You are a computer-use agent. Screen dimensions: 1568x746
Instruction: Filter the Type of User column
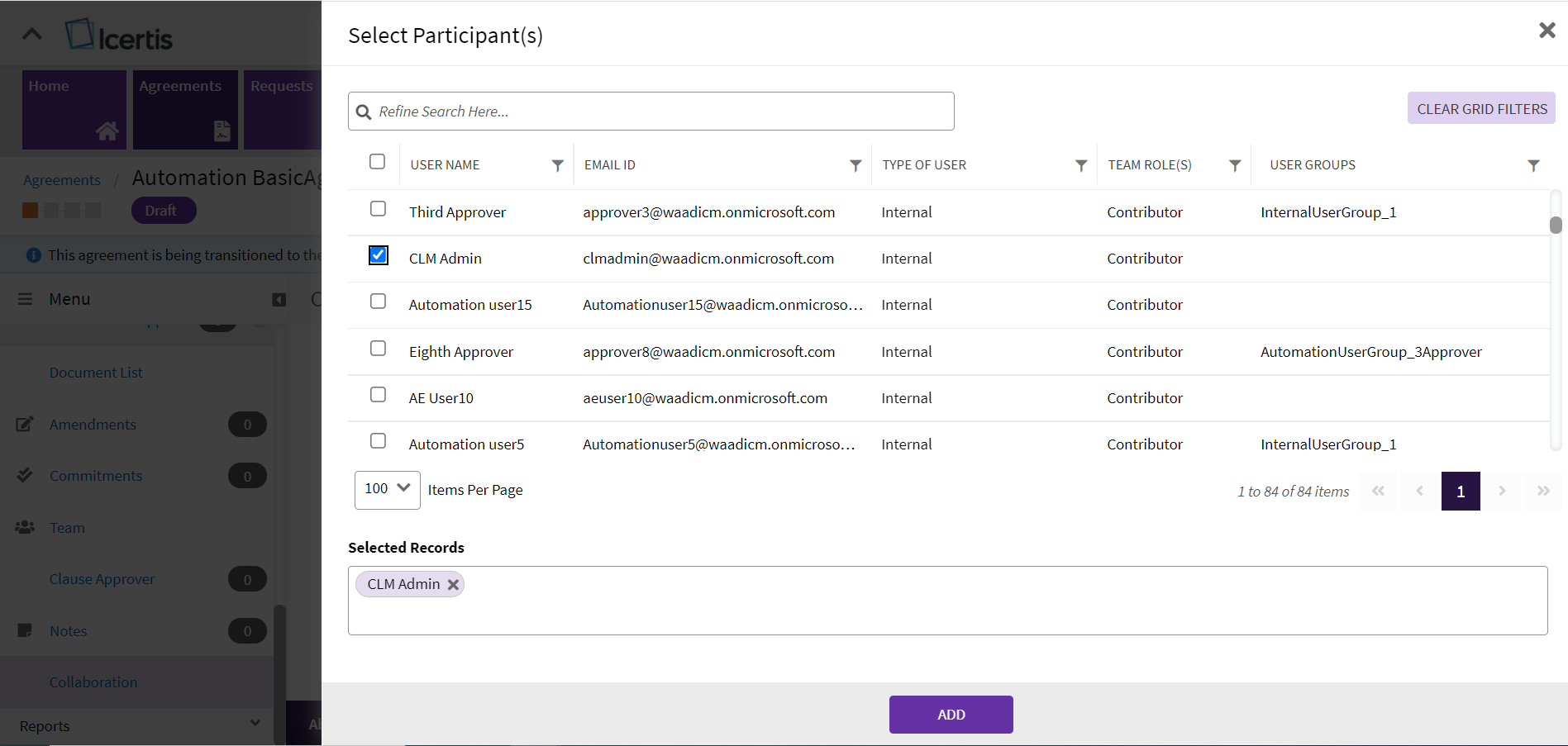pyautogui.click(x=1080, y=166)
